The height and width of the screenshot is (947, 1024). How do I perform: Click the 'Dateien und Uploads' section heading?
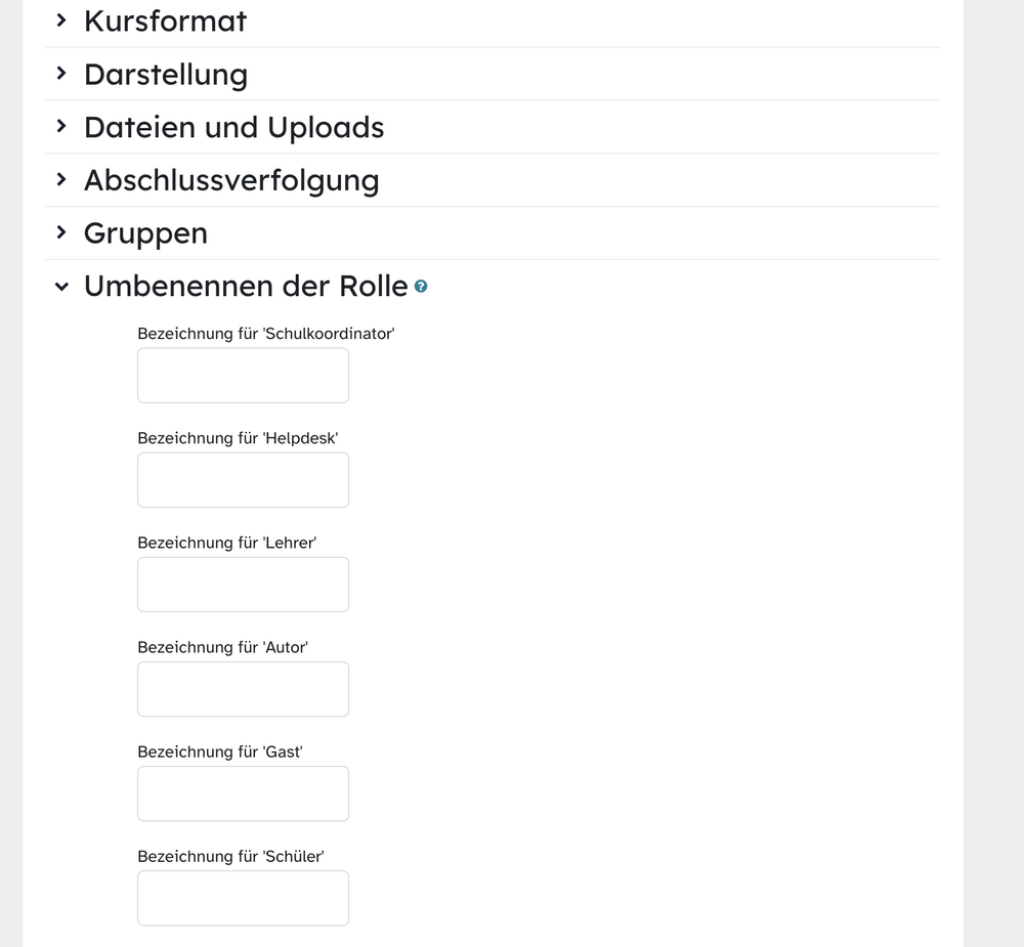(x=233, y=126)
